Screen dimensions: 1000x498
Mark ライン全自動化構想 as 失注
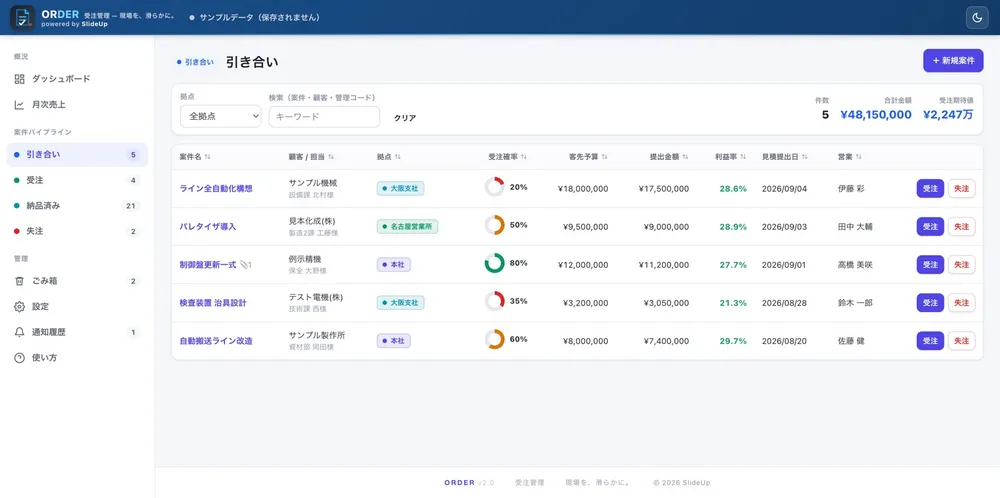tap(961, 189)
